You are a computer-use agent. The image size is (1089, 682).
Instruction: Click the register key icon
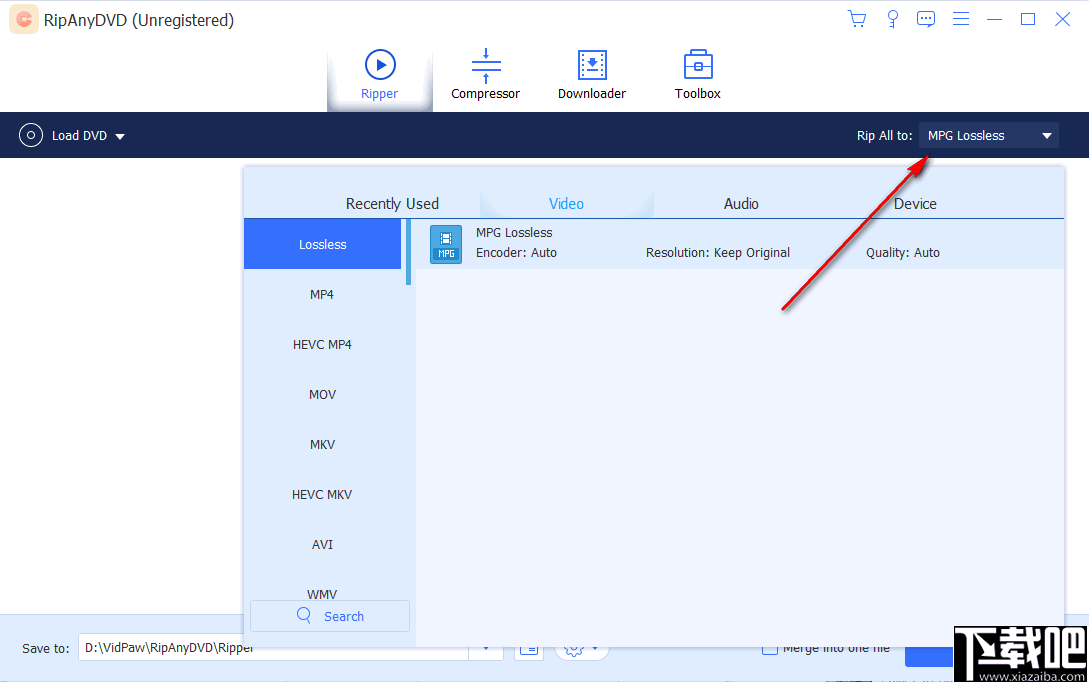(892, 19)
